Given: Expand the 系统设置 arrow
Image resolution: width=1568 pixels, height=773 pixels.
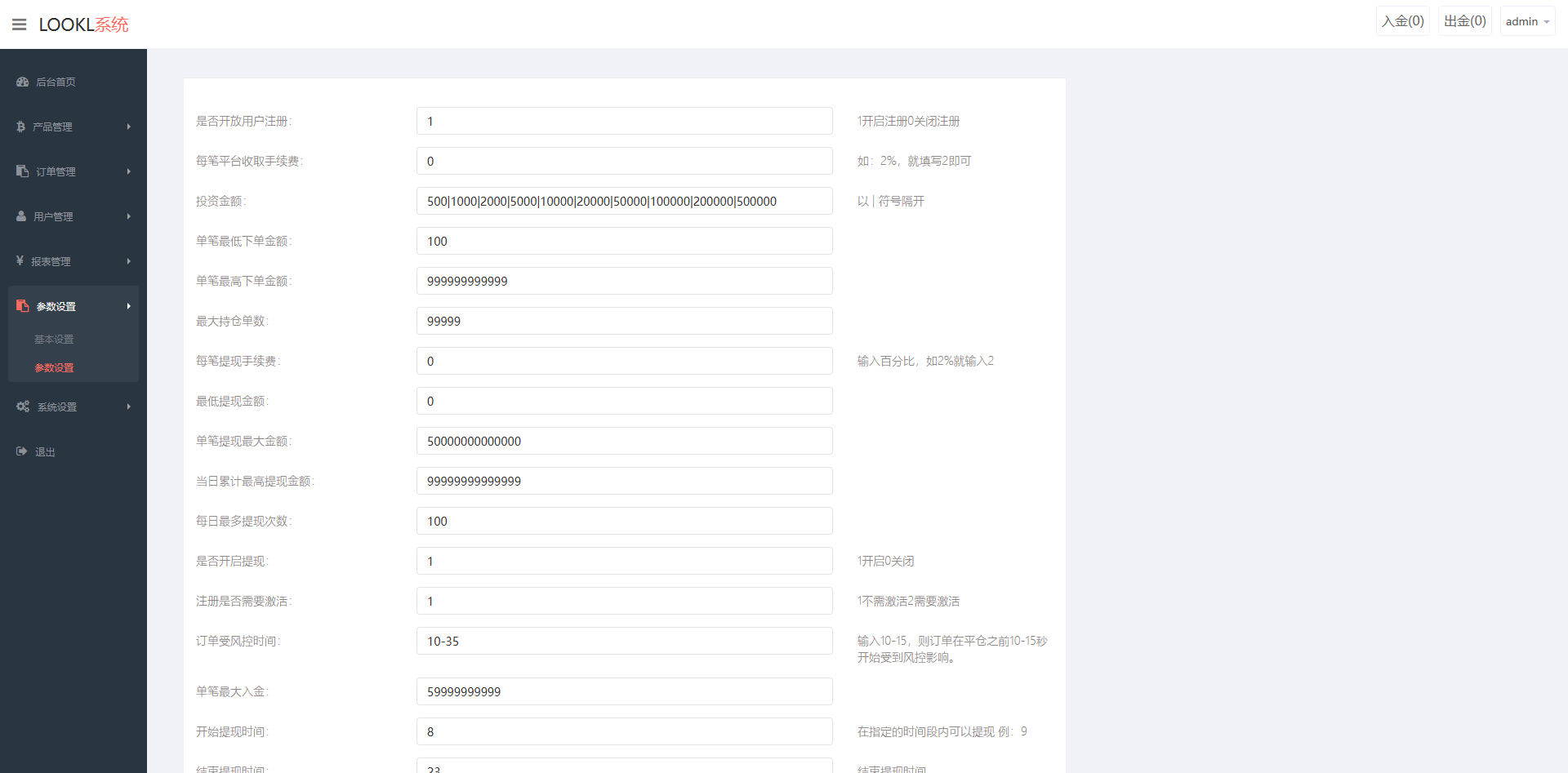Looking at the screenshot, I should point(129,406).
